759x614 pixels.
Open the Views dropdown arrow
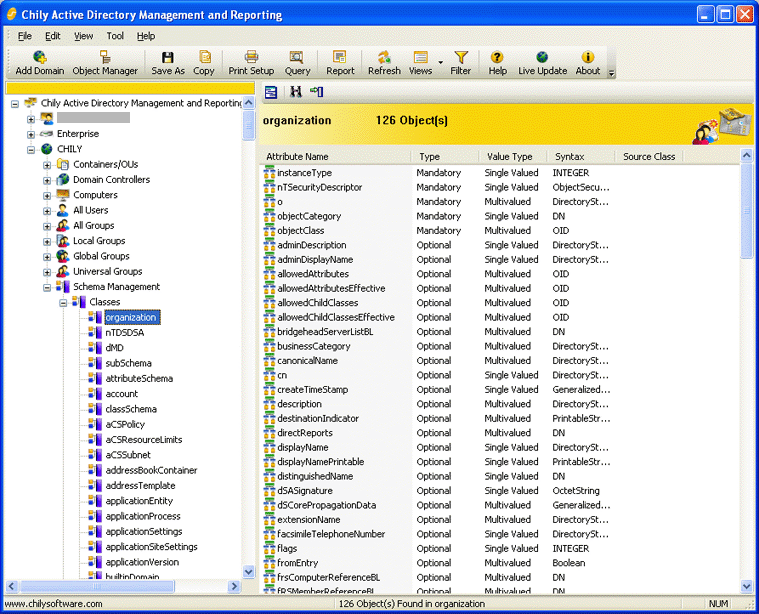[x=440, y=62]
